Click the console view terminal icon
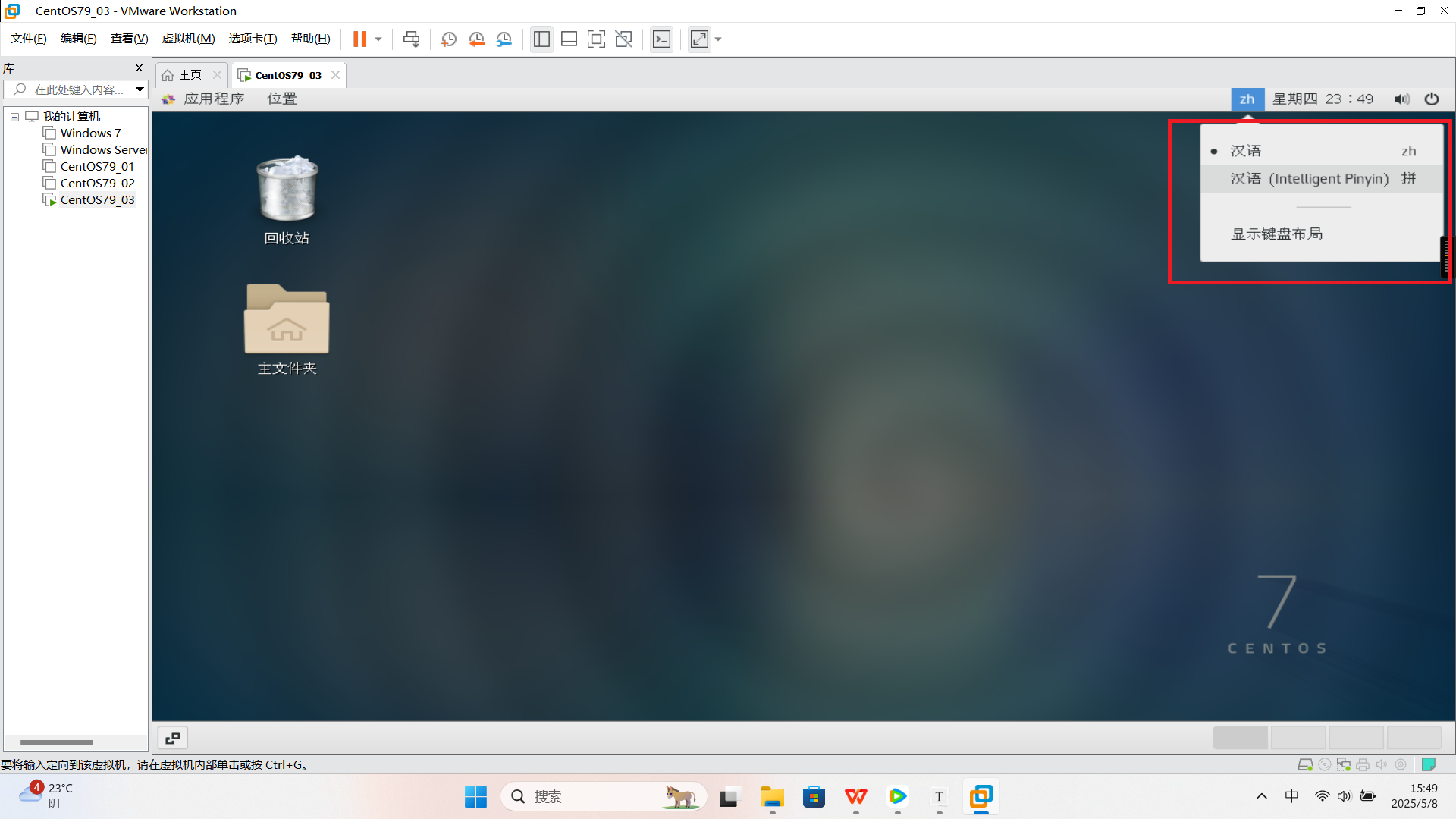 coord(661,39)
